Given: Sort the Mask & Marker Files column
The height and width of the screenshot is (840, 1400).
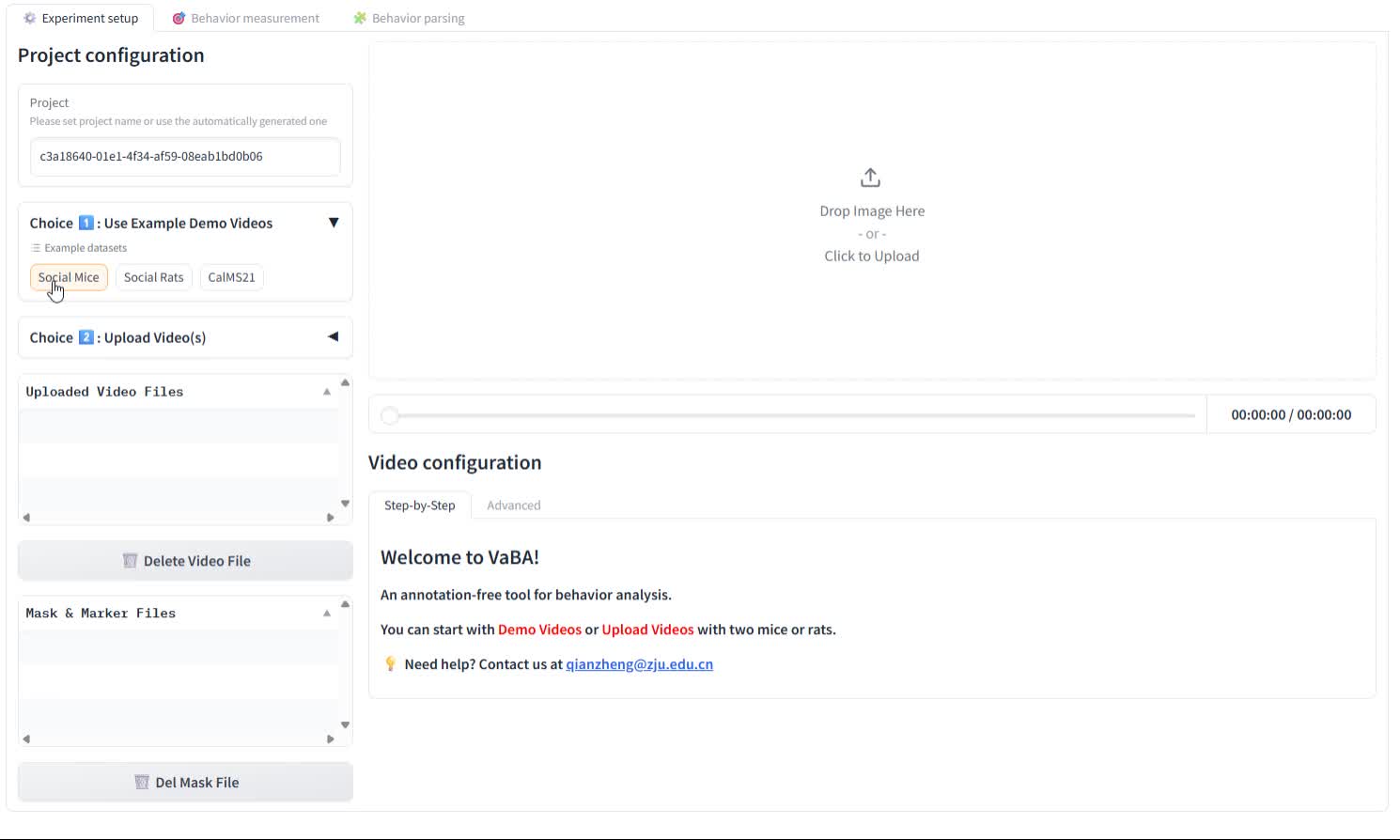Looking at the screenshot, I should [x=327, y=614].
